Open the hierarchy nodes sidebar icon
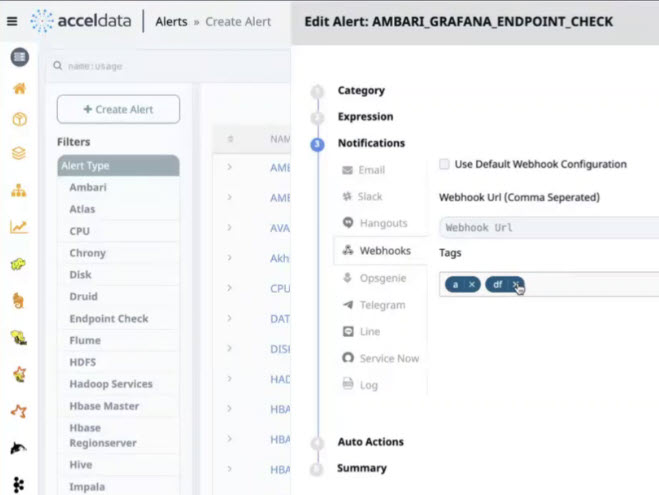The image size is (659, 495). pos(18,191)
